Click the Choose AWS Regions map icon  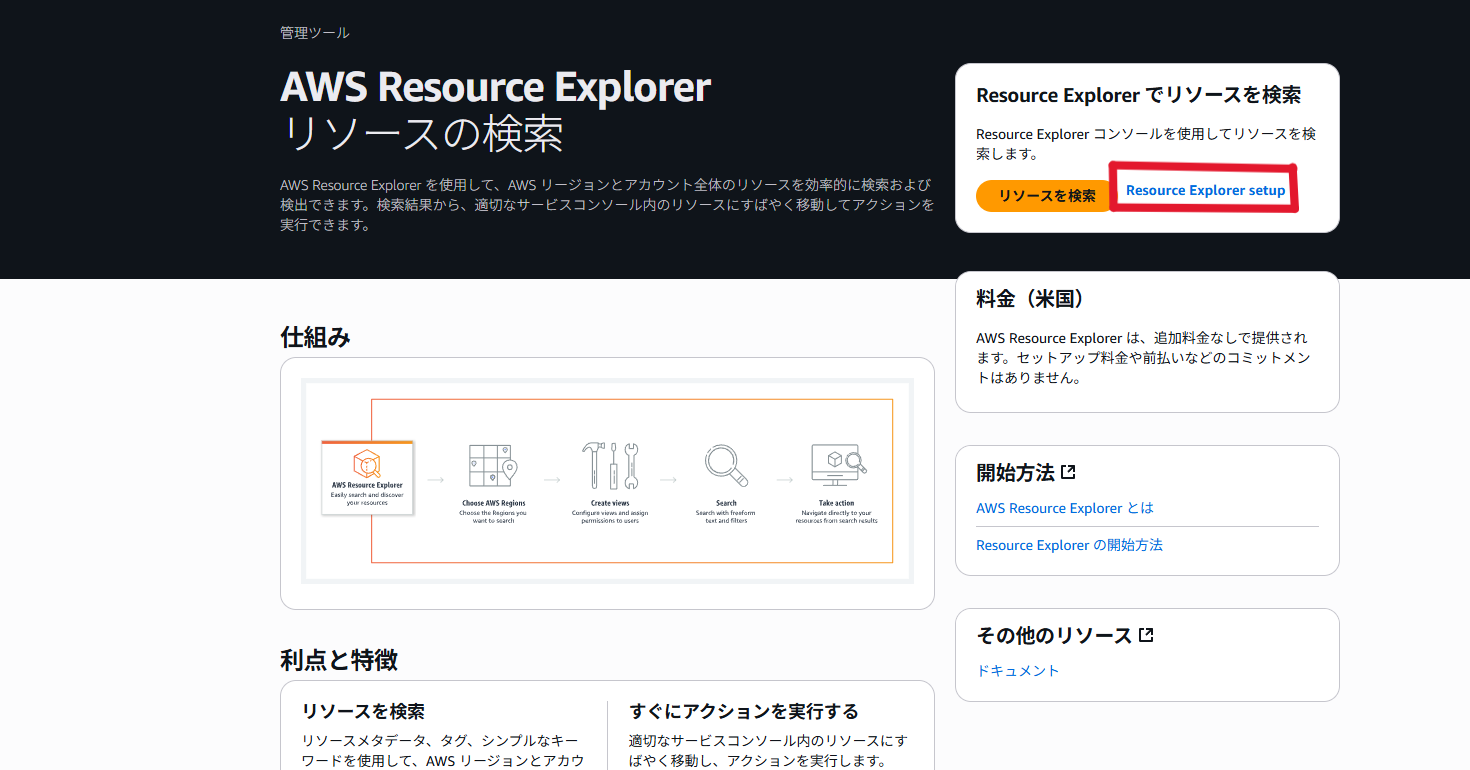(491, 462)
